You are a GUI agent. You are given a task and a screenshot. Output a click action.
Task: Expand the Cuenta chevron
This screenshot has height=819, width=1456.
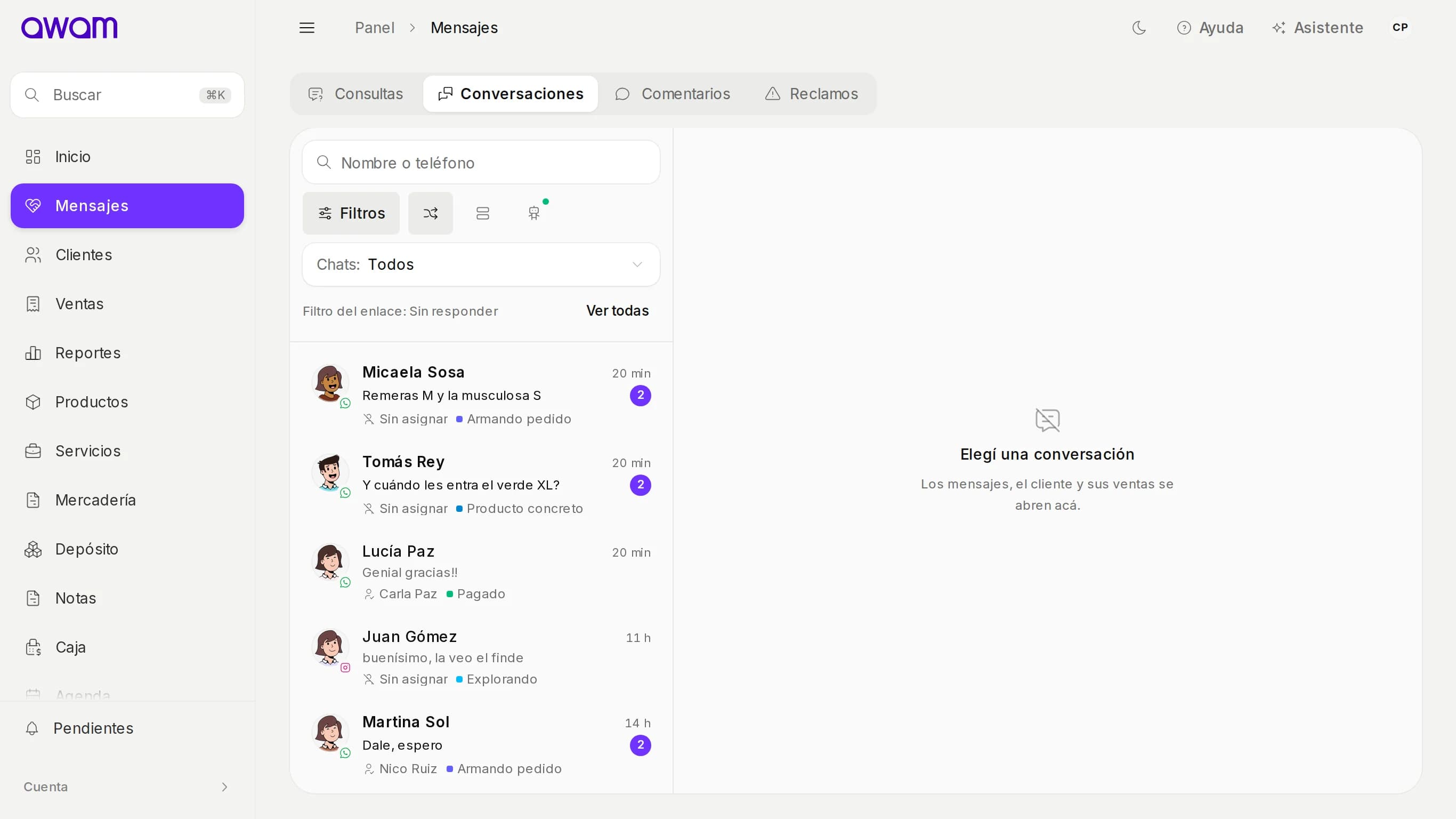click(224, 787)
